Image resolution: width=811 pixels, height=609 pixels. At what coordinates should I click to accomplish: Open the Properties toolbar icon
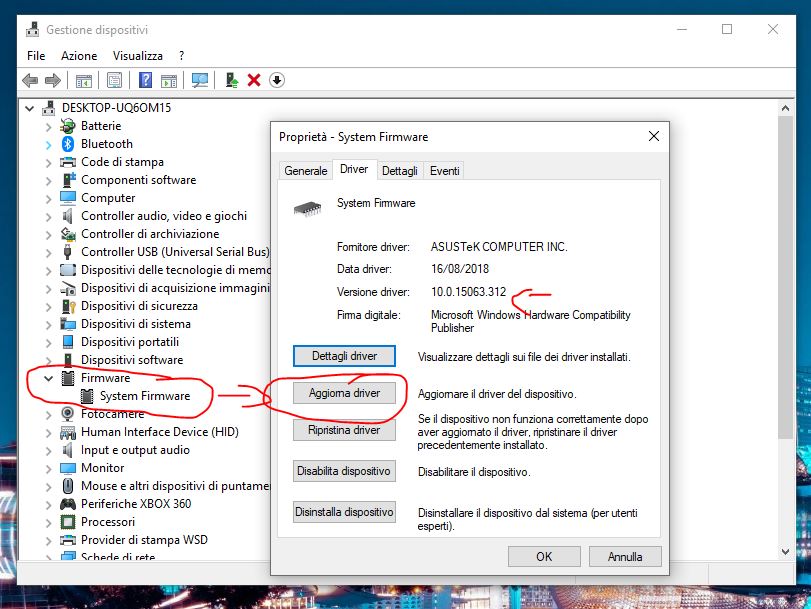[x=114, y=80]
